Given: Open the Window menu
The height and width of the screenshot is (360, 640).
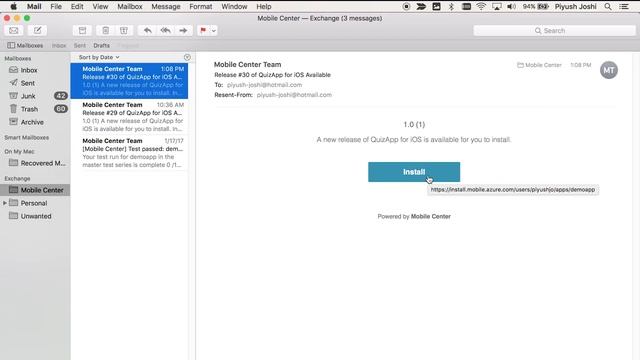Looking at the screenshot, I should click(234, 7).
